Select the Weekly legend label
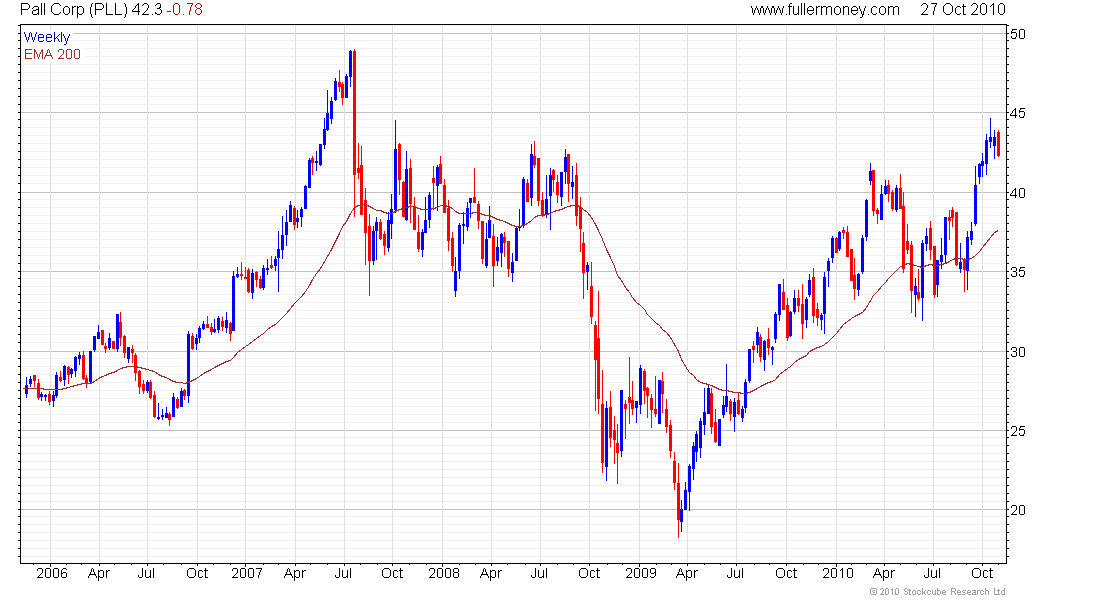 [x=47, y=37]
